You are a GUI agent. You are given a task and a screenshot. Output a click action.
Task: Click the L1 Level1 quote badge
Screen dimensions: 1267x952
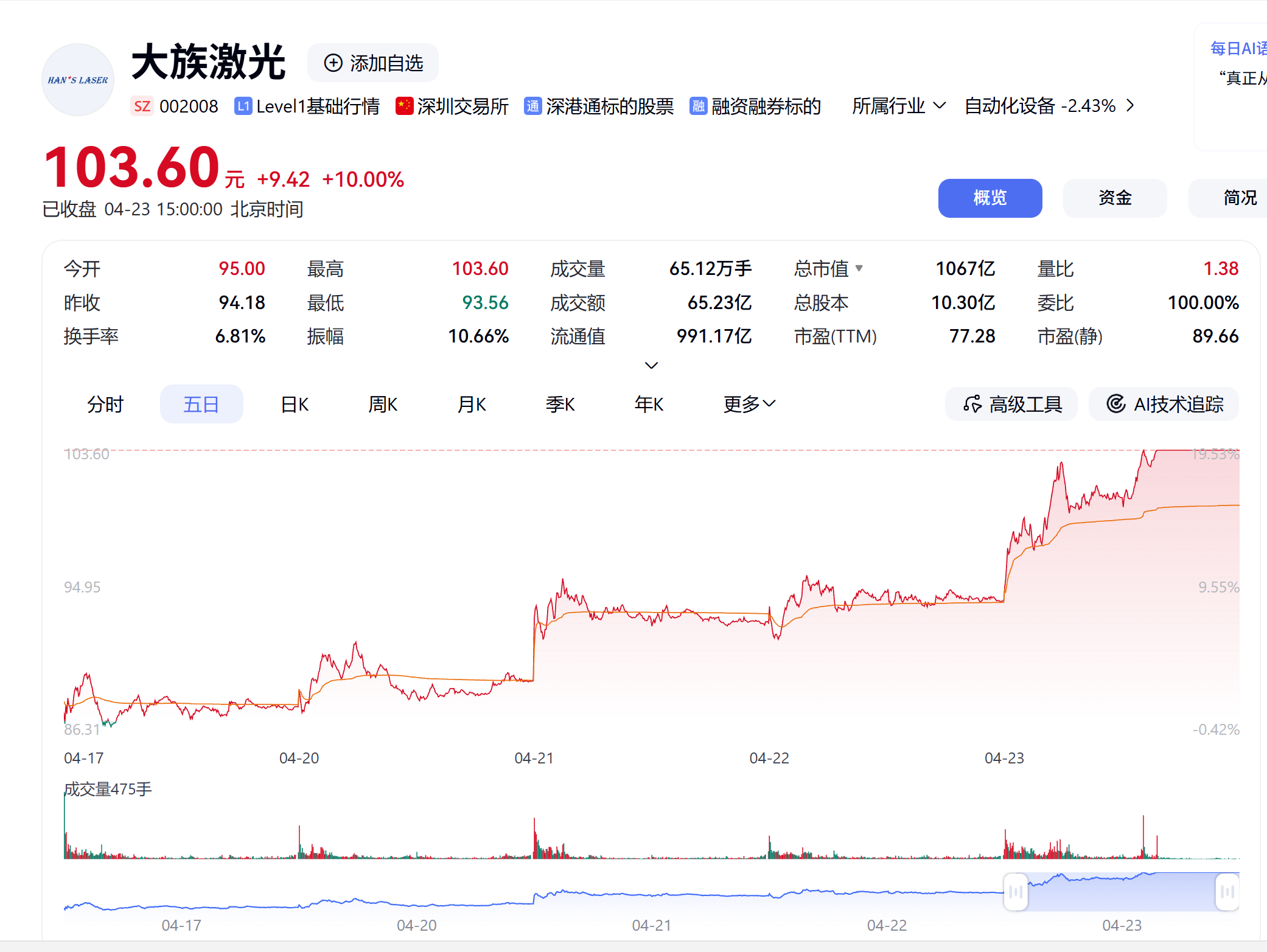(x=243, y=106)
